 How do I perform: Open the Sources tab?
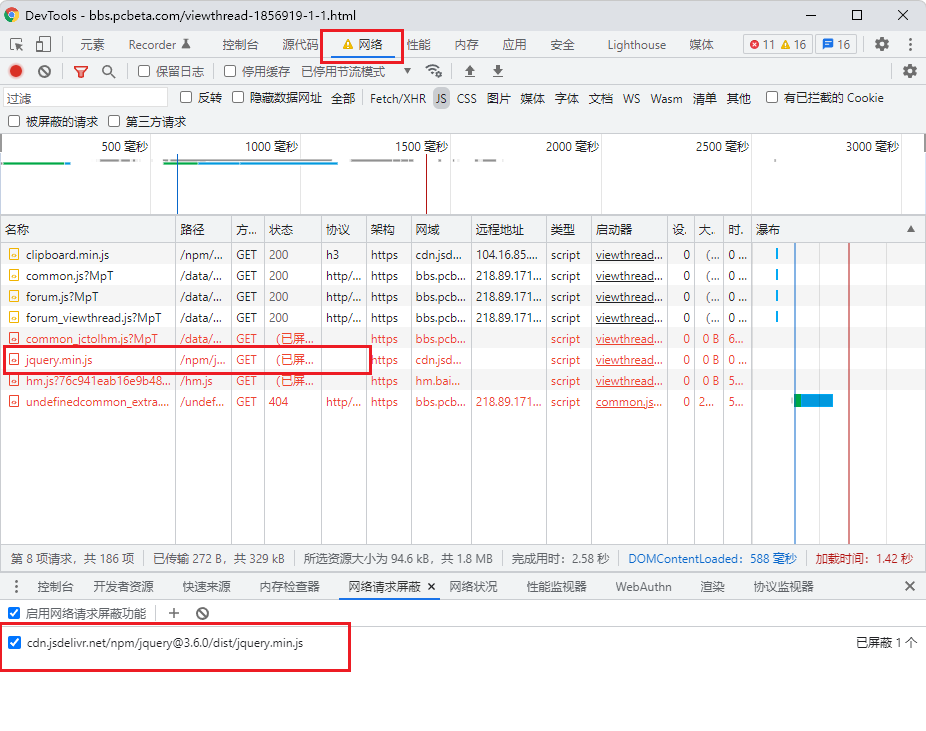click(x=300, y=44)
